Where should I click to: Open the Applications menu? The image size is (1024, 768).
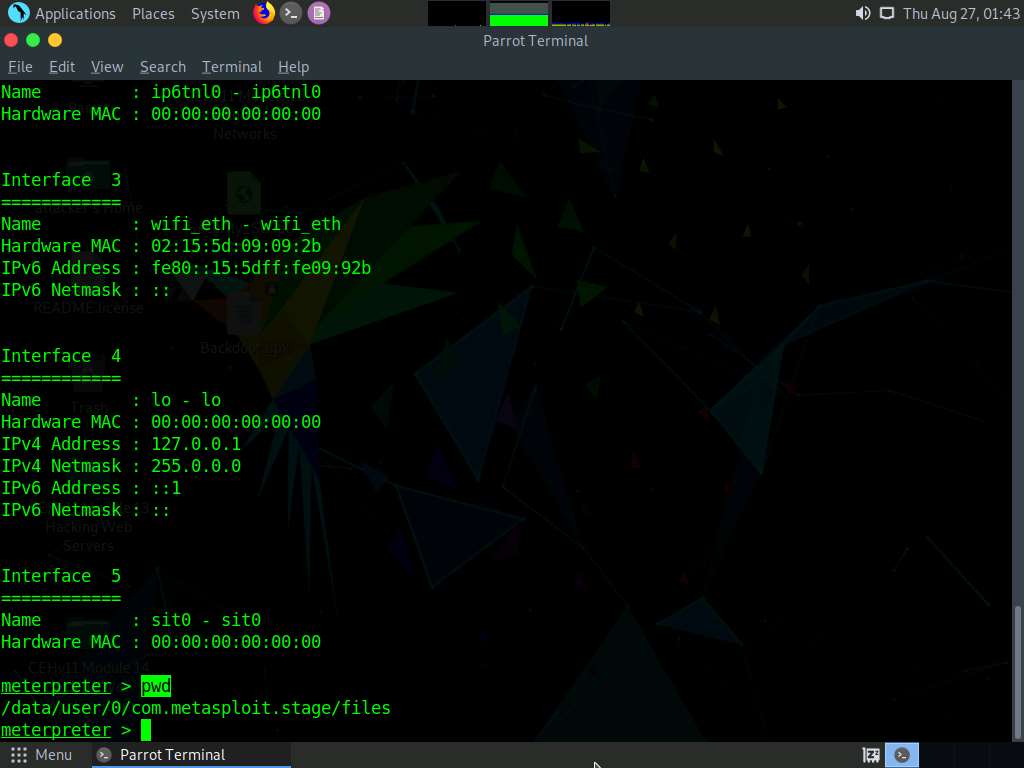[75, 13]
